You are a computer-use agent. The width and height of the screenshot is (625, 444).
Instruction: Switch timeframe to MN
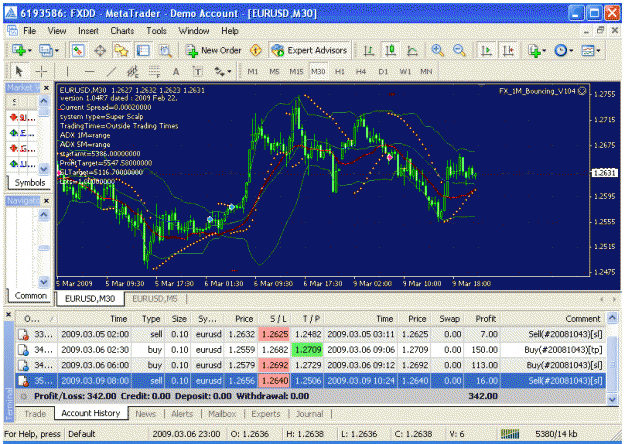click(426, 72)
